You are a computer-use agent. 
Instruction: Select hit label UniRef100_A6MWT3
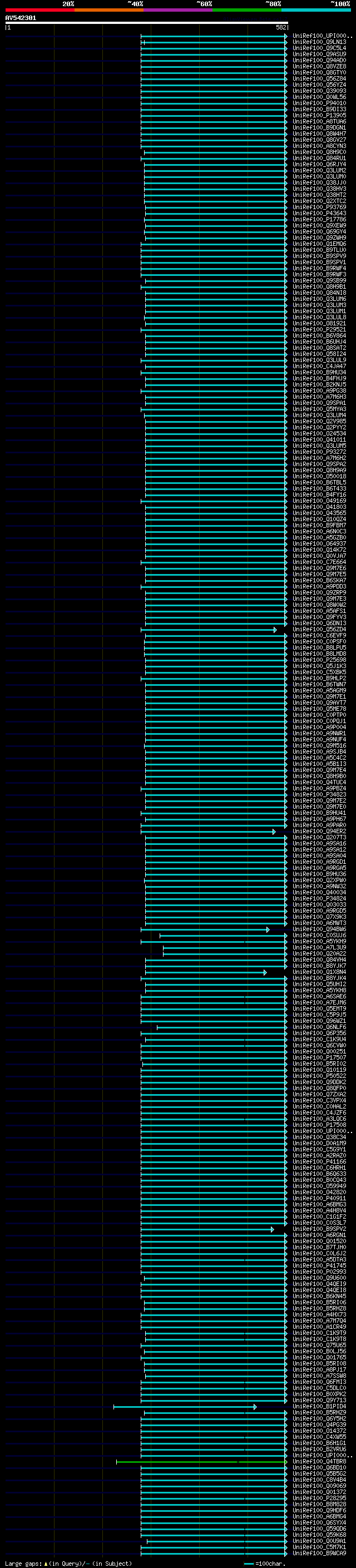pyautogui.click(x=319, y=923)
